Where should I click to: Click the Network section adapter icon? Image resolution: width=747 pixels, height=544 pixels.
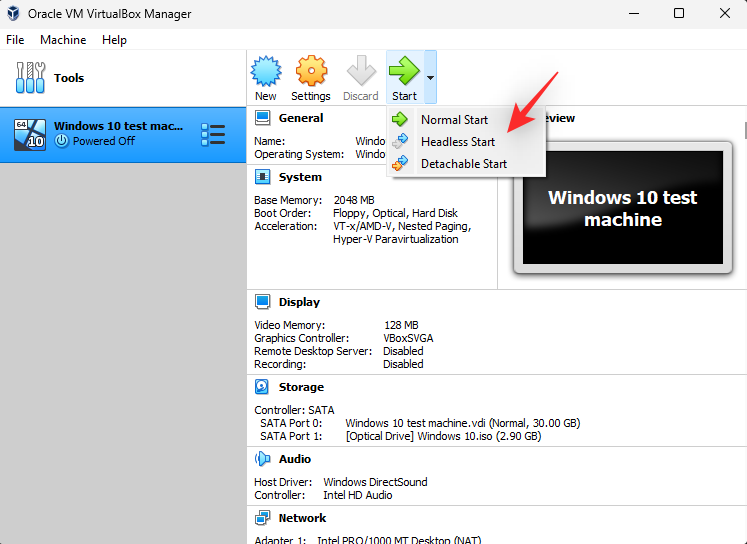coord(262,518)
